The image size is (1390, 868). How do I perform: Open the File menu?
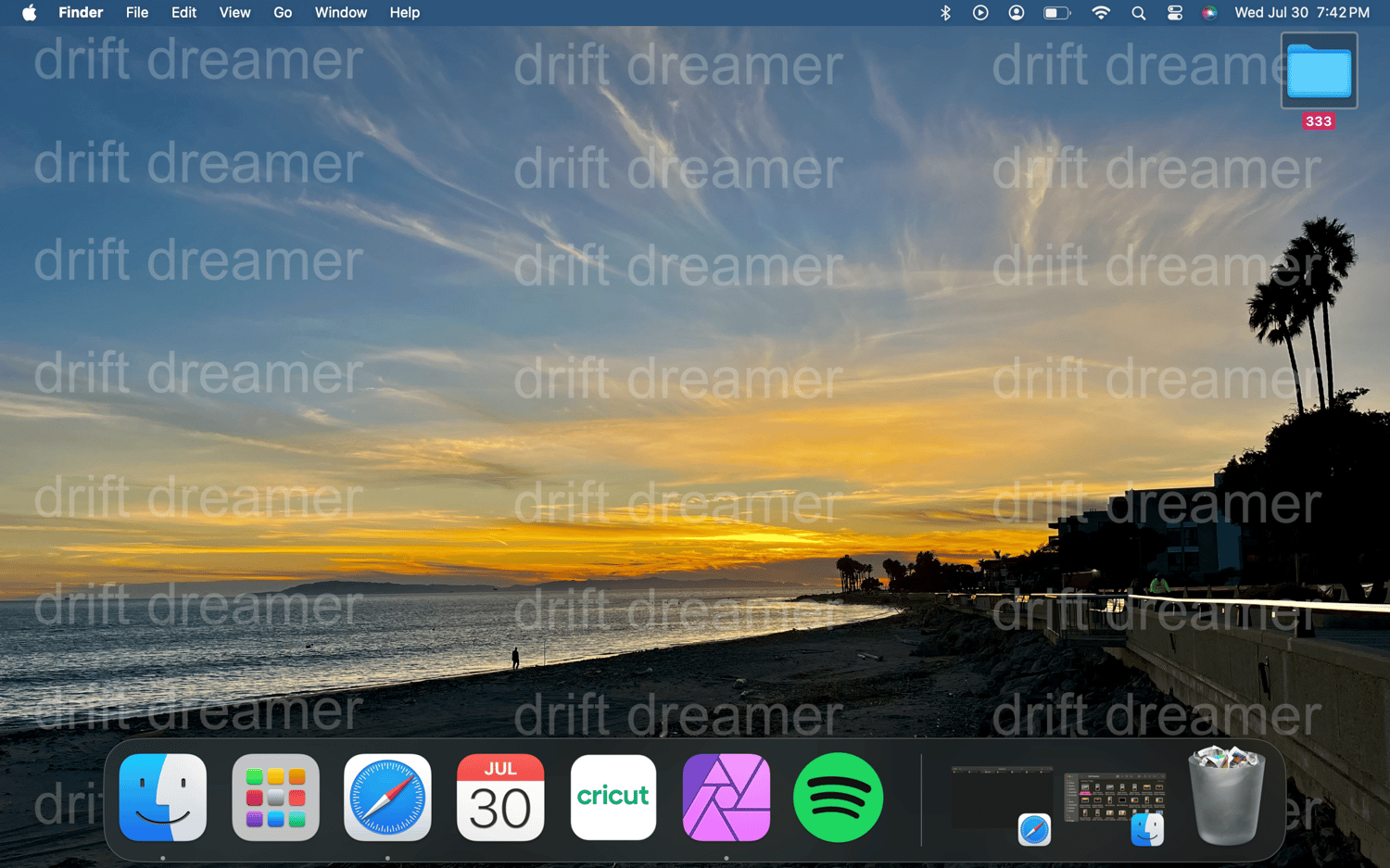pyautogui.click(x=137, y=13)
